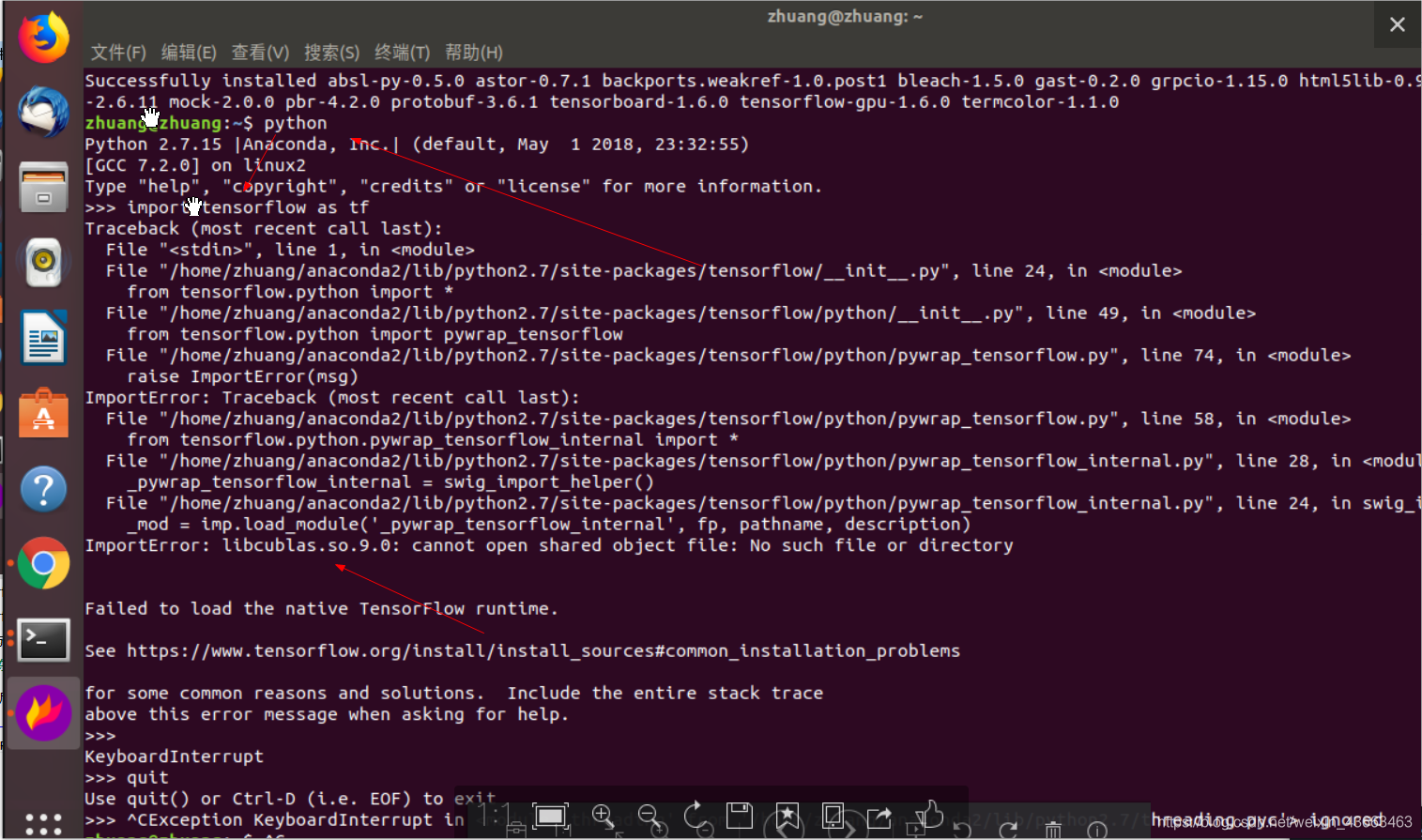Click the 'raise ImportError(msg)' line

coord(242,376)
